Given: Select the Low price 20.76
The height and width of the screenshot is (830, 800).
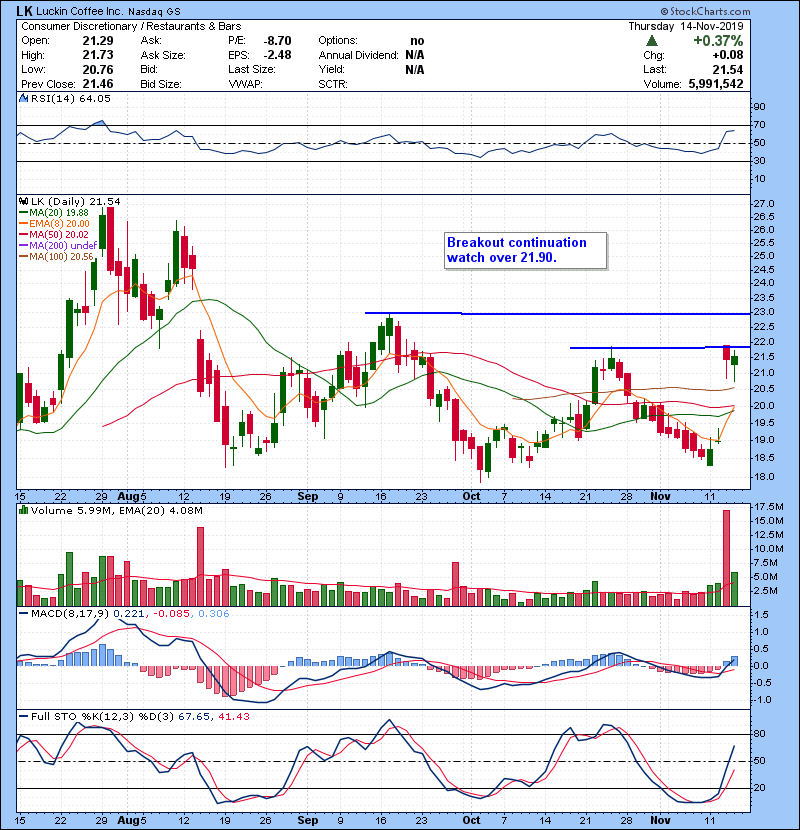Looking at the screenshot, I should (97, 69).
